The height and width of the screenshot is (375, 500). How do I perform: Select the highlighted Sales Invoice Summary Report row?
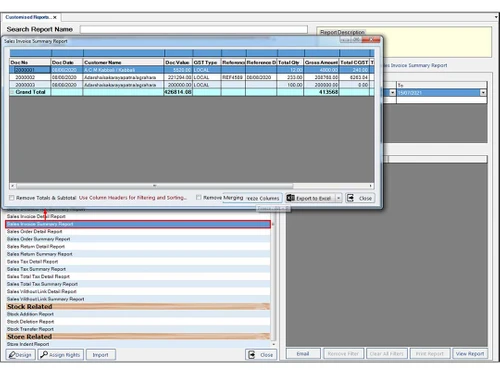click(138, 224)
